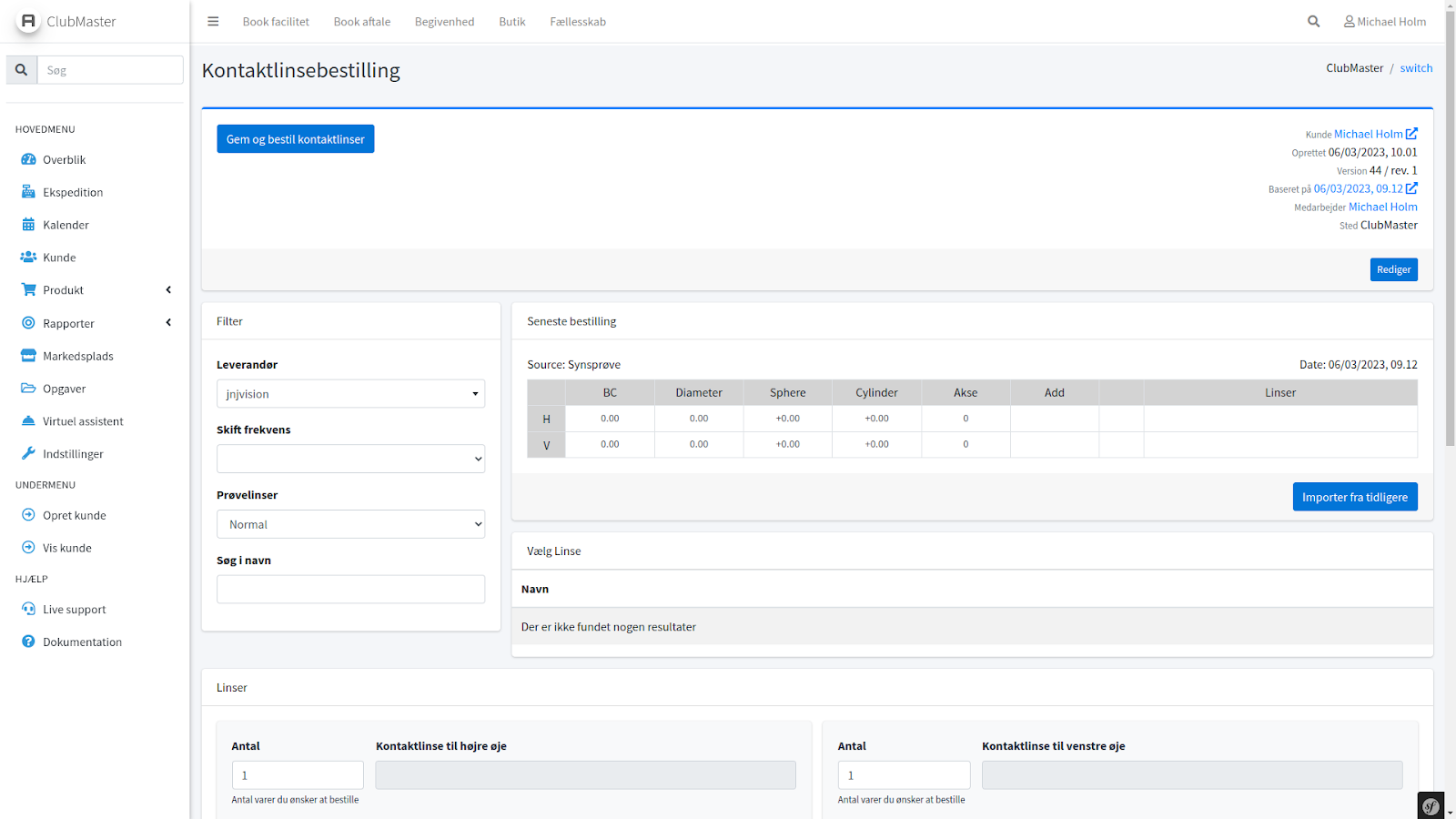
Task: Open Butik in top navigation
Action: (x=511, y=22)
